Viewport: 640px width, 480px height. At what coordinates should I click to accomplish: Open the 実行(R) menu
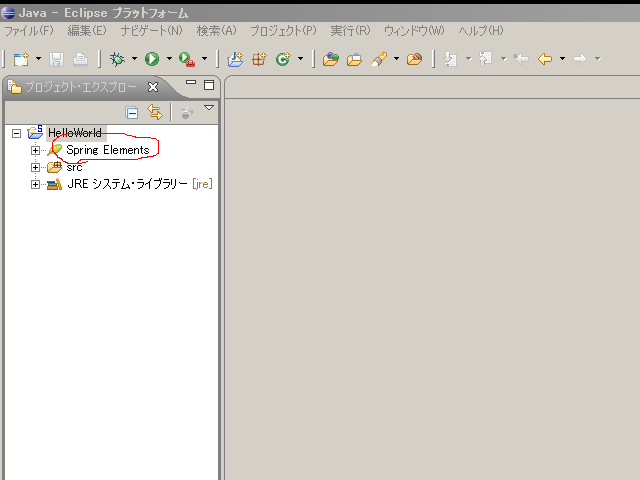pos(350,31)
